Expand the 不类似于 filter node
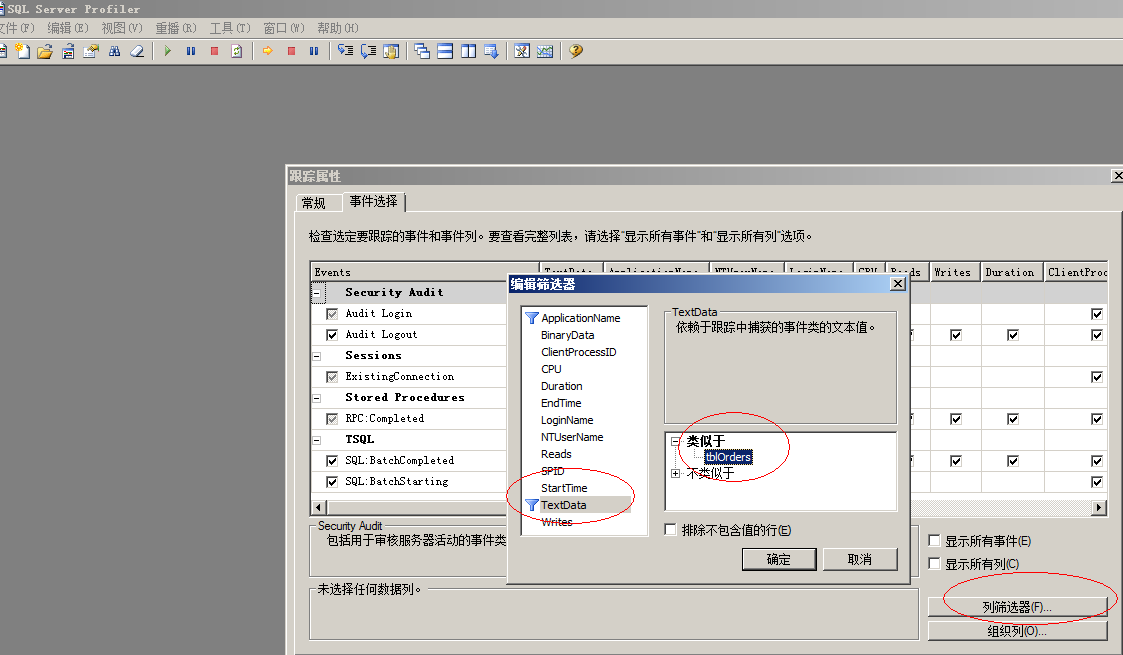 coord(676,473)
